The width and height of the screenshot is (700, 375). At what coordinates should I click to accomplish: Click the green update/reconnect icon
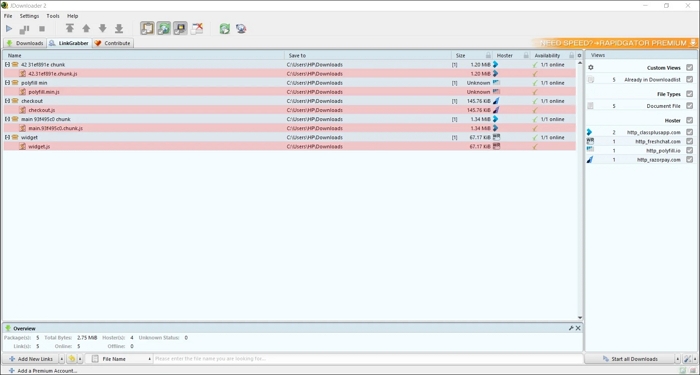coord(225,29)
